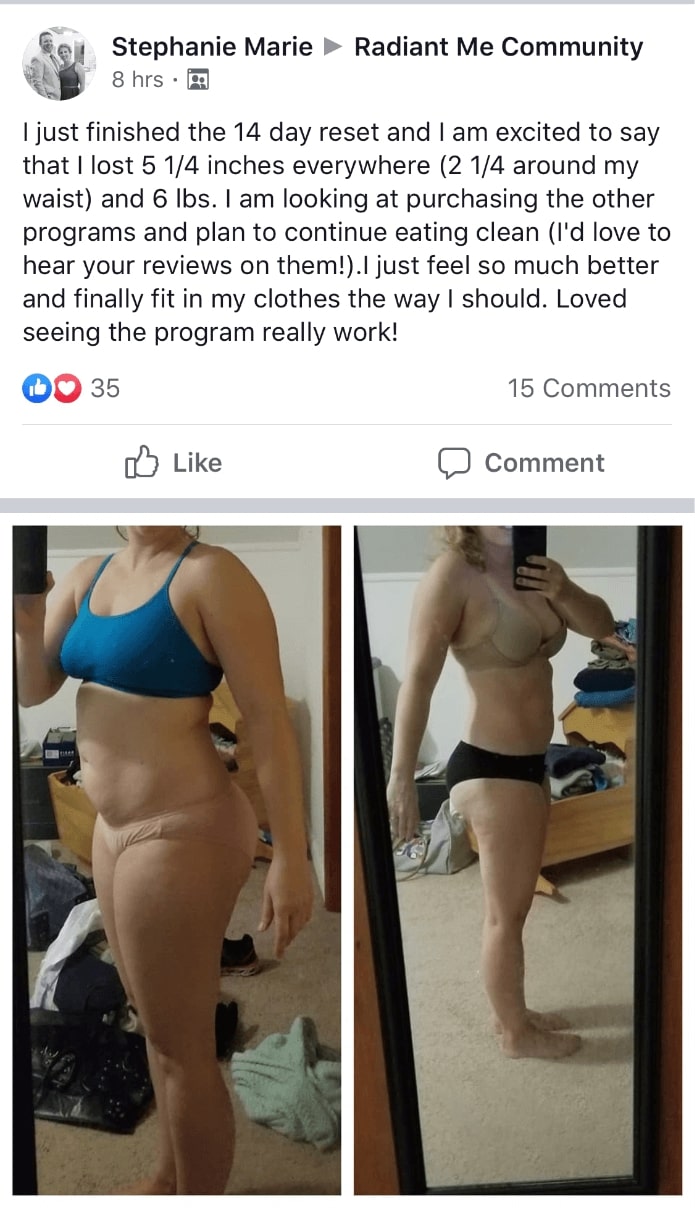Tap the thumbs-up icon beside Like
695x1217 pixels.
point(141,462)
